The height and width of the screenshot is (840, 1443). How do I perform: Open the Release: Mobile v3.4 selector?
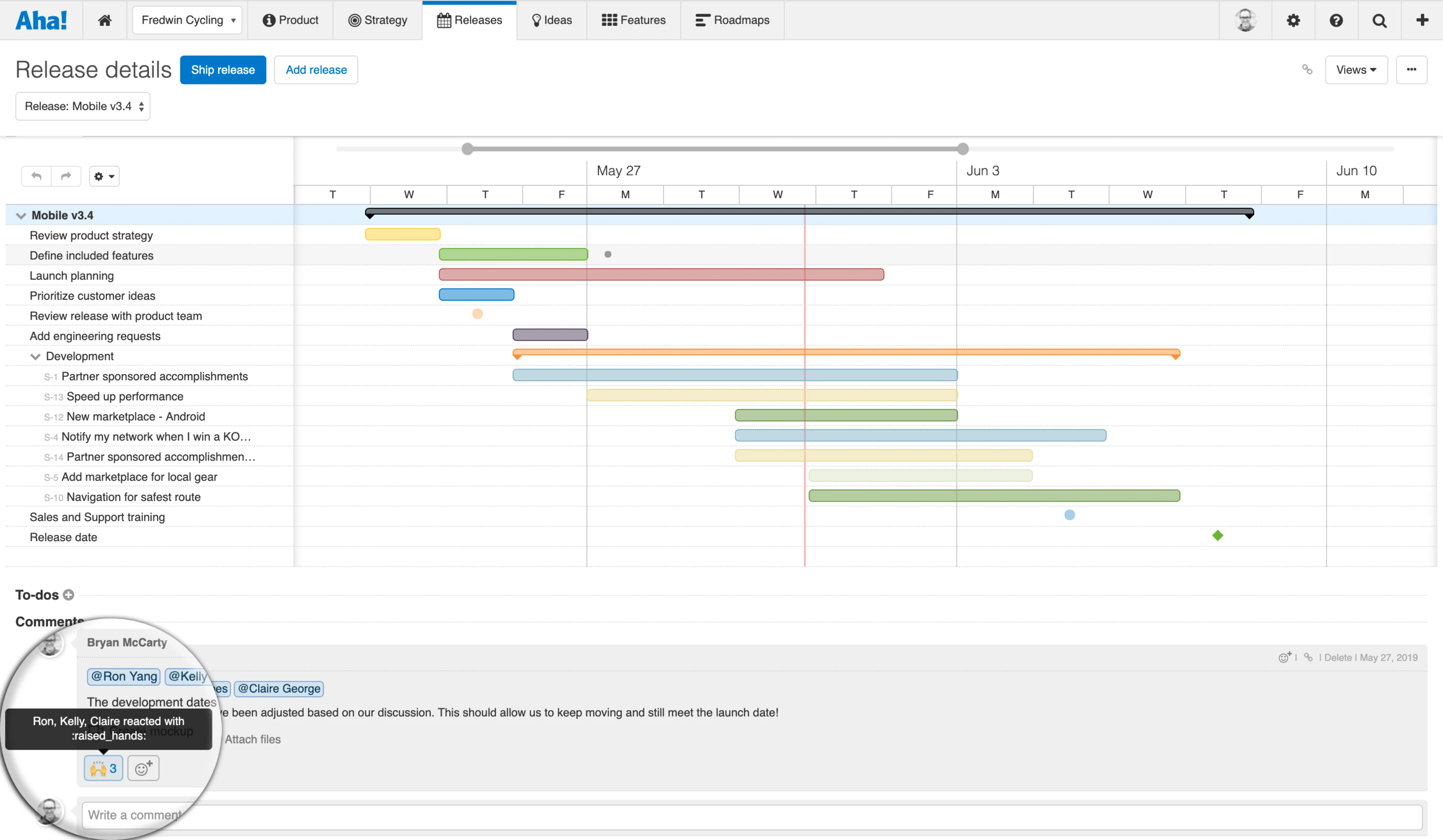[83, 107]
